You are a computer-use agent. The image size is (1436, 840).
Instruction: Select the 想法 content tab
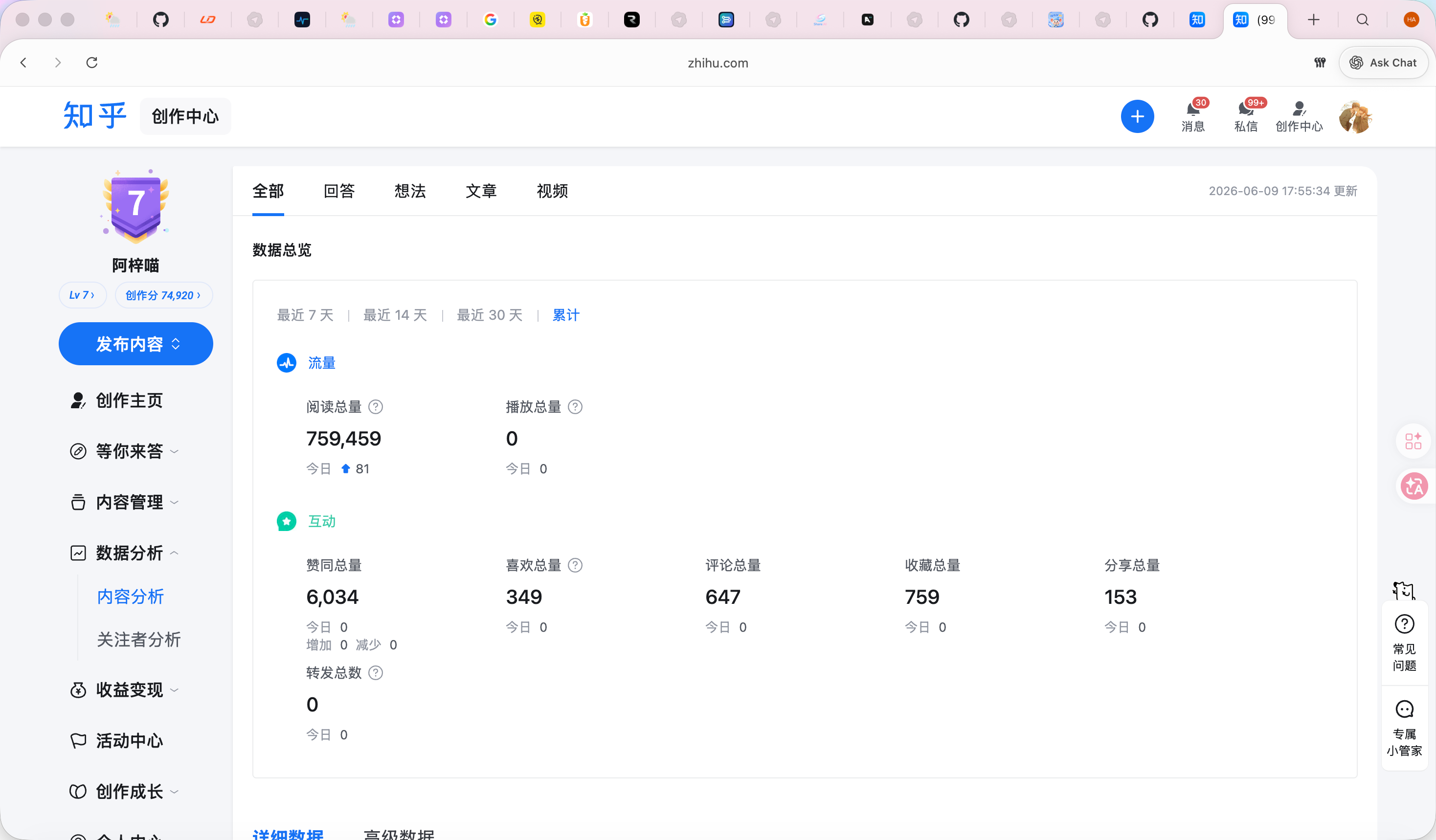click(x=410, y=191)
